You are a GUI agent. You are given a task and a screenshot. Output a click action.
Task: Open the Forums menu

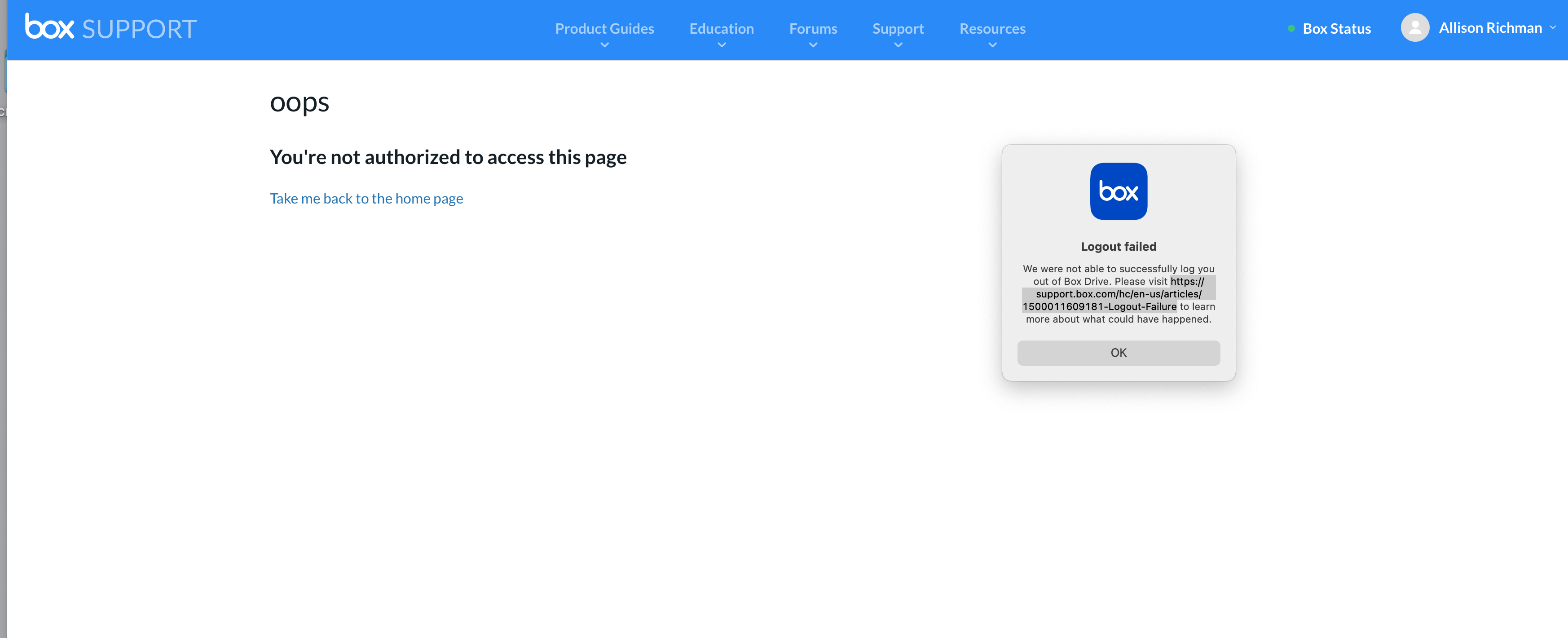coord(813,29)
